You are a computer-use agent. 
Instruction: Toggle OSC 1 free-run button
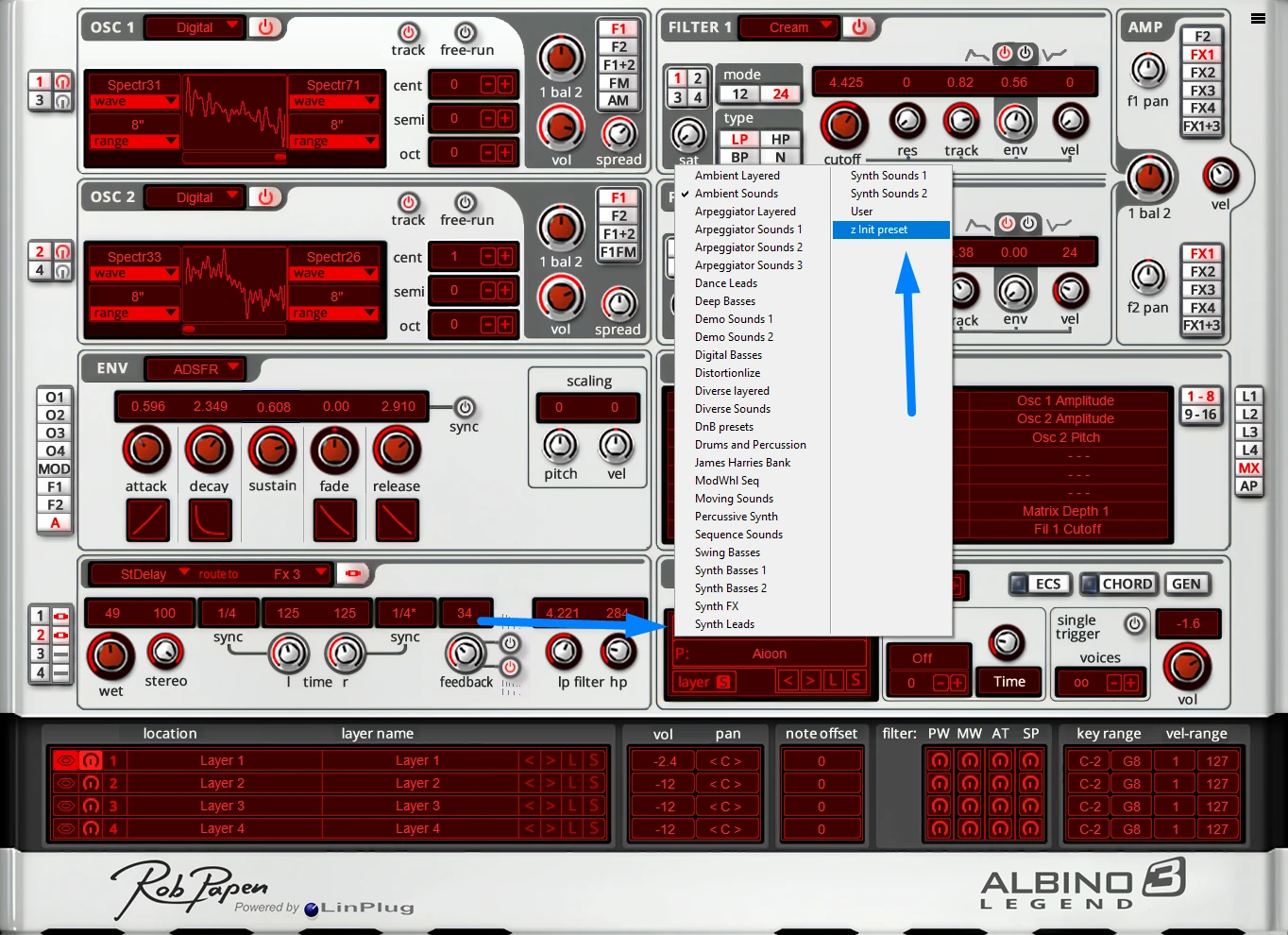click(466, 32)
